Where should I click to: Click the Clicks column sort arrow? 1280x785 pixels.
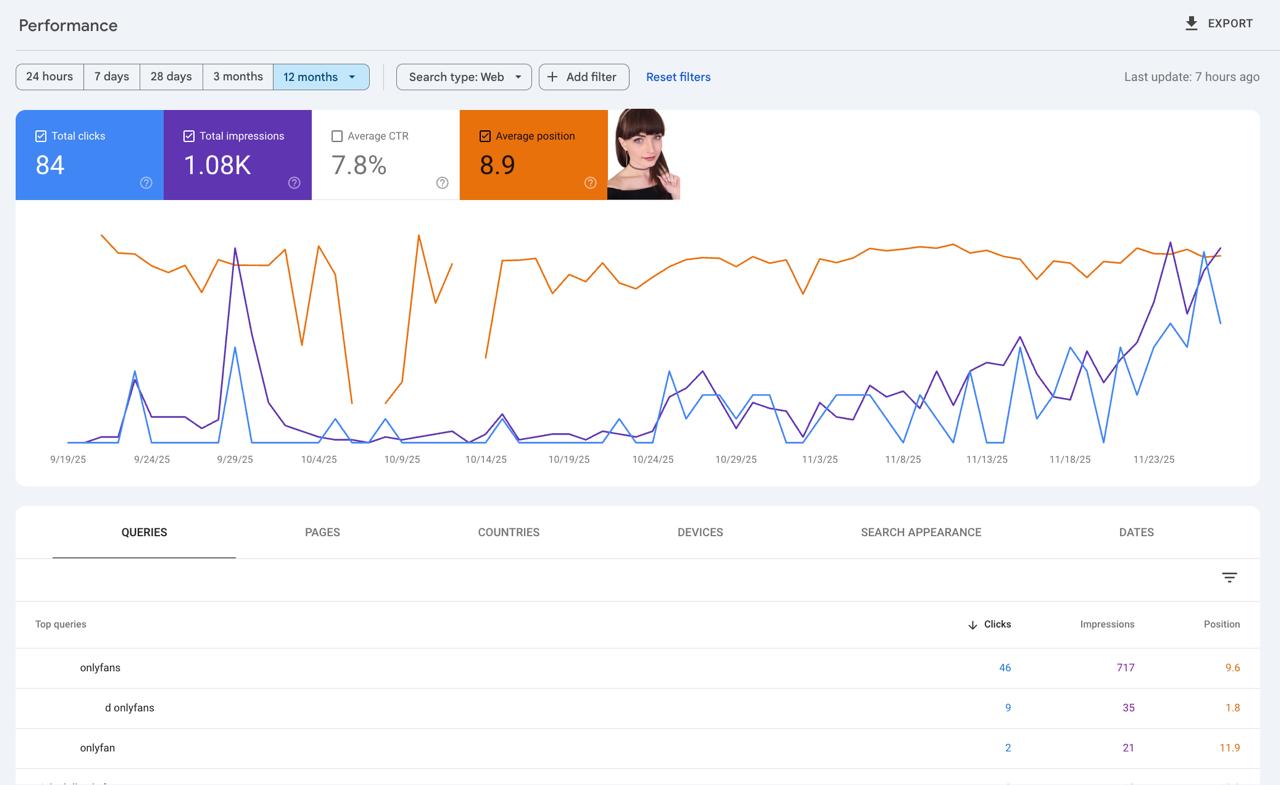972,625
